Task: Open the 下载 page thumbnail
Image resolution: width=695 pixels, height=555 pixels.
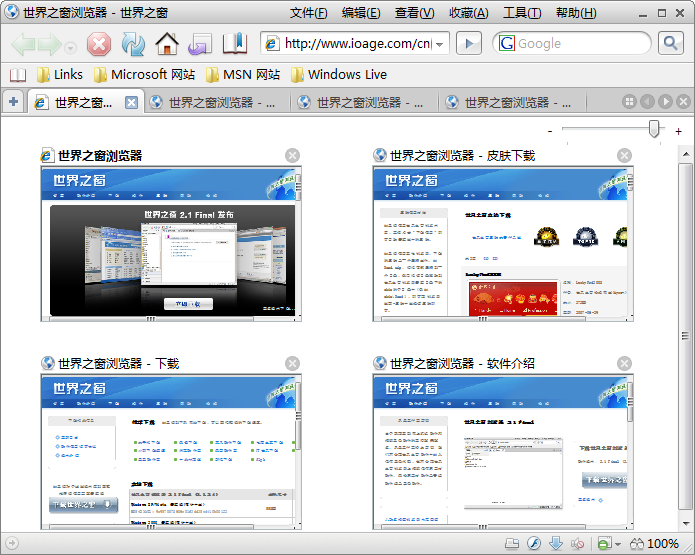Action: pos(171,452)
